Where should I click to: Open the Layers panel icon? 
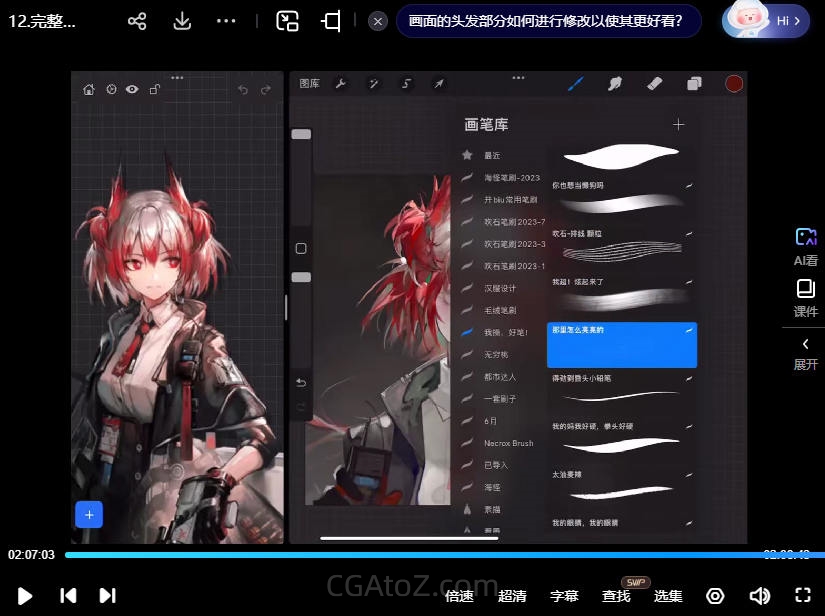point(694,84)
